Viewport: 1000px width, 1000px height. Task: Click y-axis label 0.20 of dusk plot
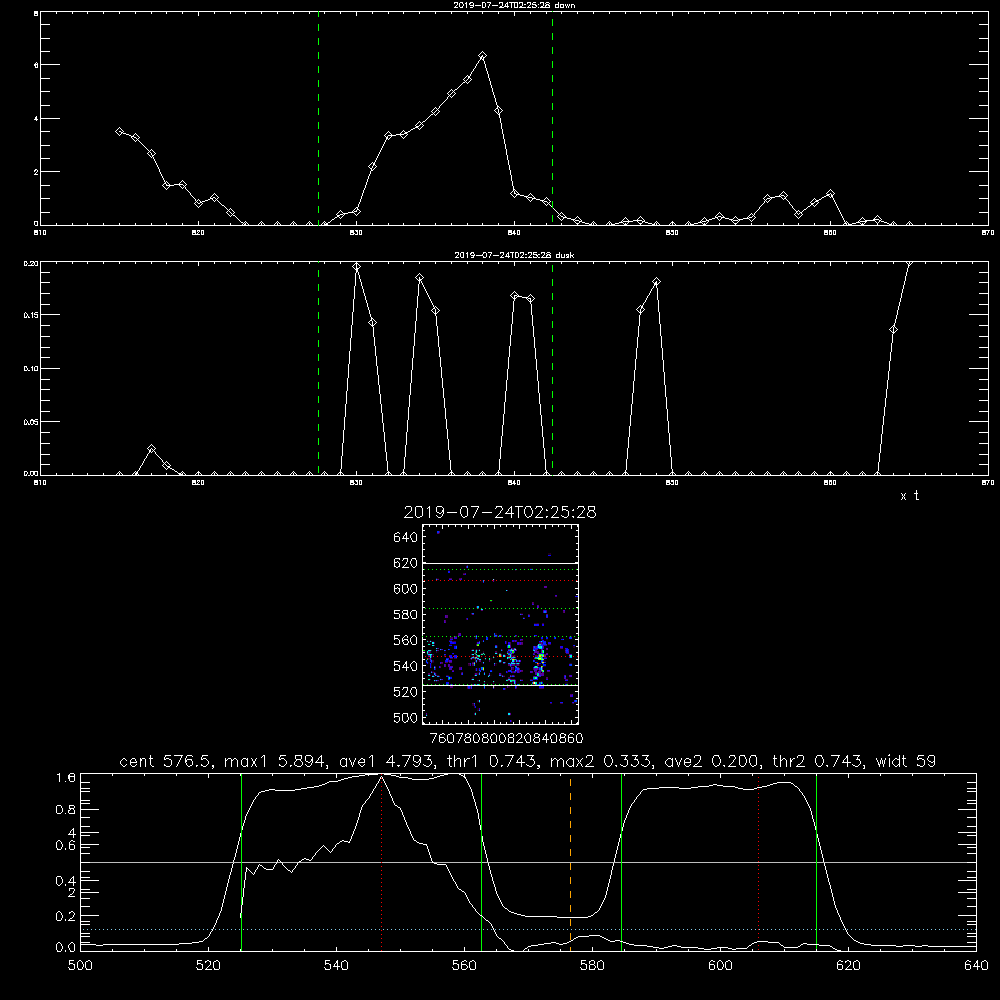31,263
